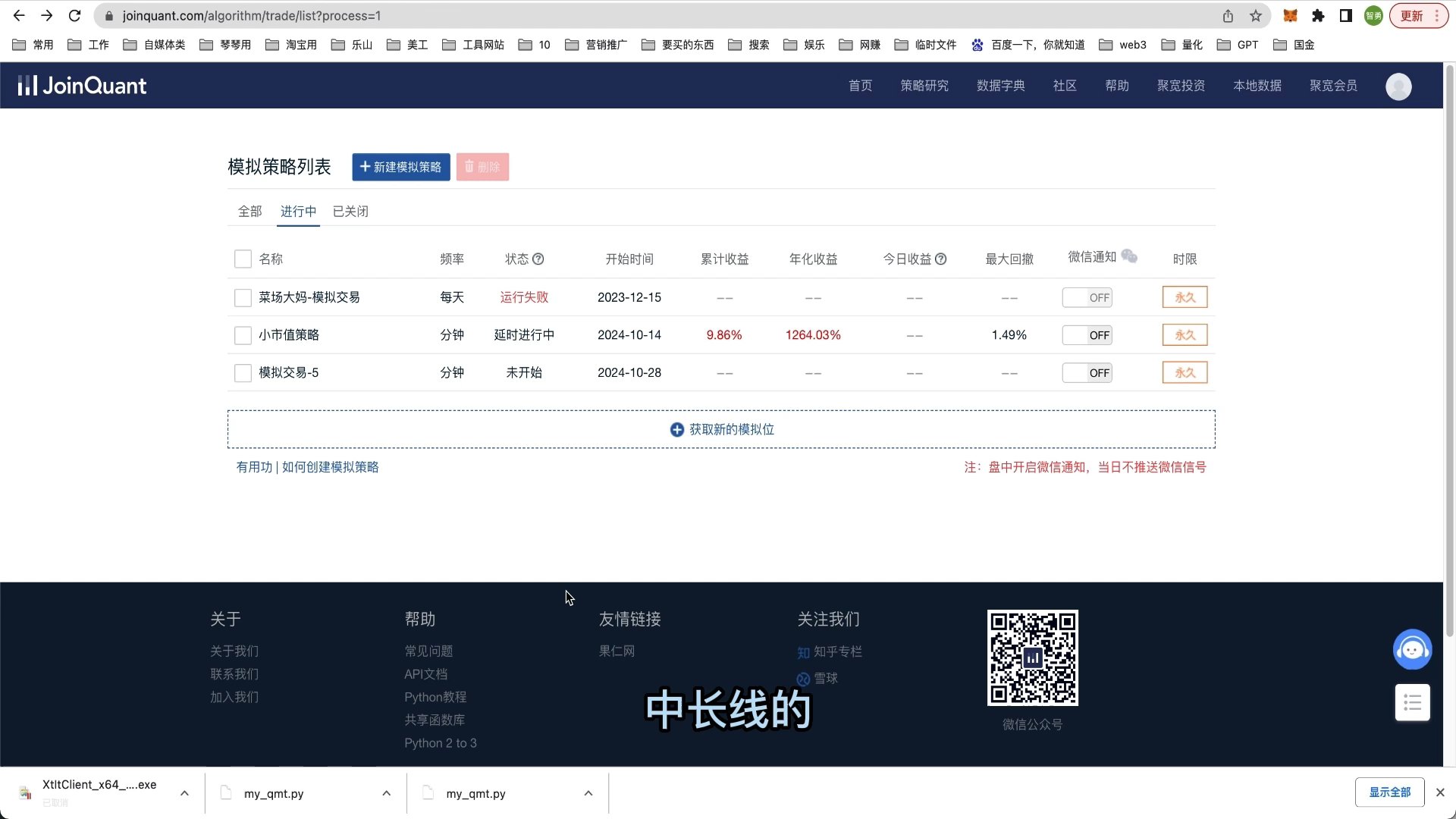Image resolution: width=1456 pixels, height=819 pixels.
Task: Toggle the browser side panel icon
Action: pos(1346,16)
